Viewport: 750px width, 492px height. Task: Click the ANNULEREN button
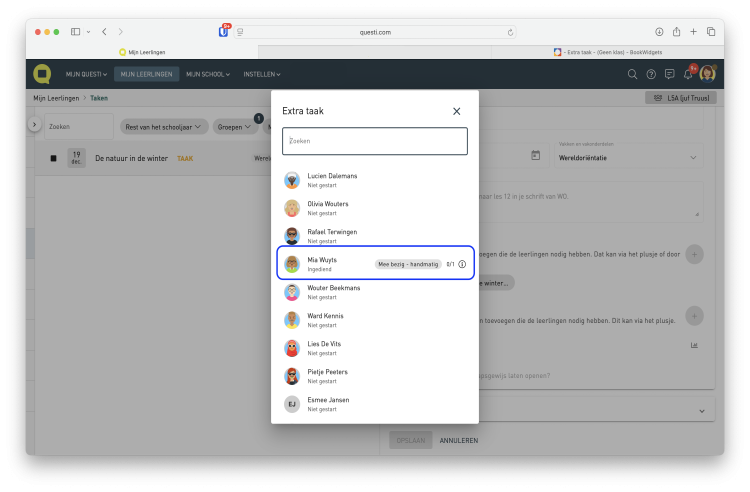[x=459, y=440]
